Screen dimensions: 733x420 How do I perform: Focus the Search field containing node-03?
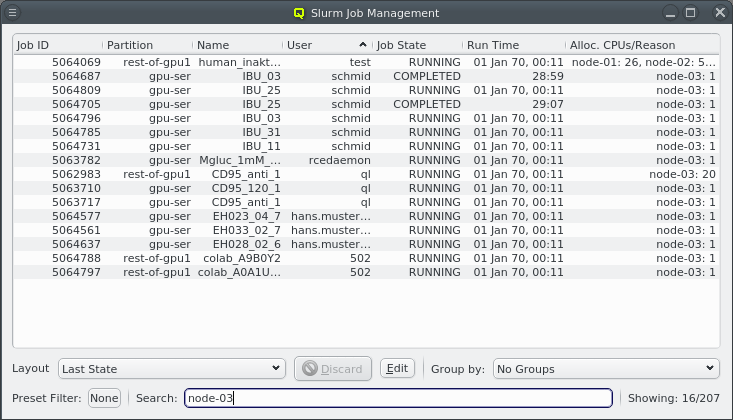(x=398, y=398)
